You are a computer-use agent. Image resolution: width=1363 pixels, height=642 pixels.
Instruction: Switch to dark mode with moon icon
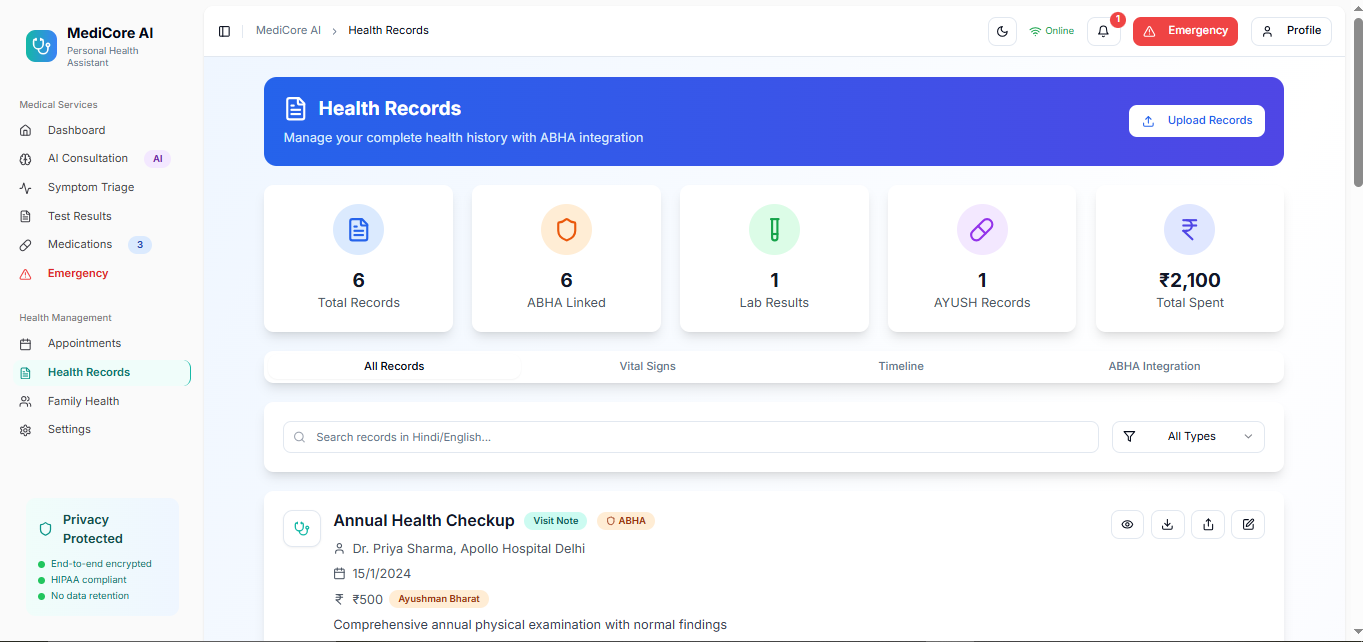(x=1002, y=31)
